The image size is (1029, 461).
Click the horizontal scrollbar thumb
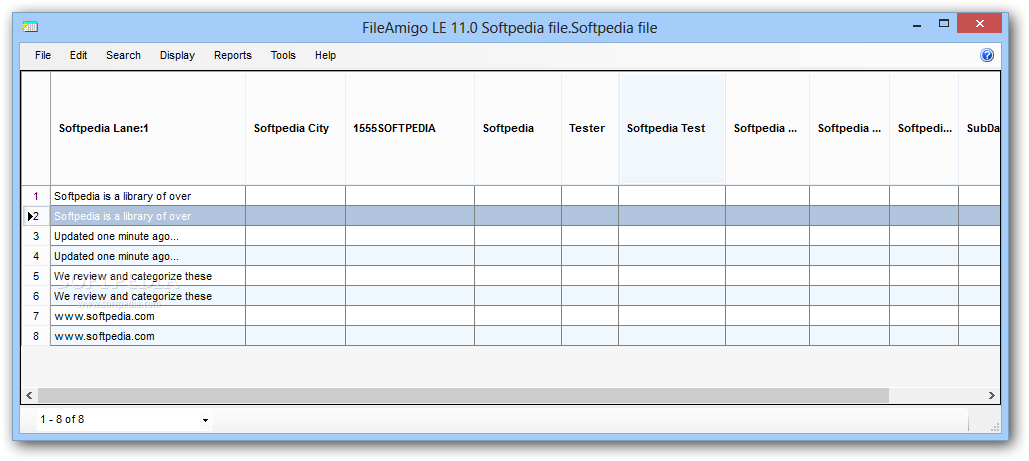click(463, 395)
